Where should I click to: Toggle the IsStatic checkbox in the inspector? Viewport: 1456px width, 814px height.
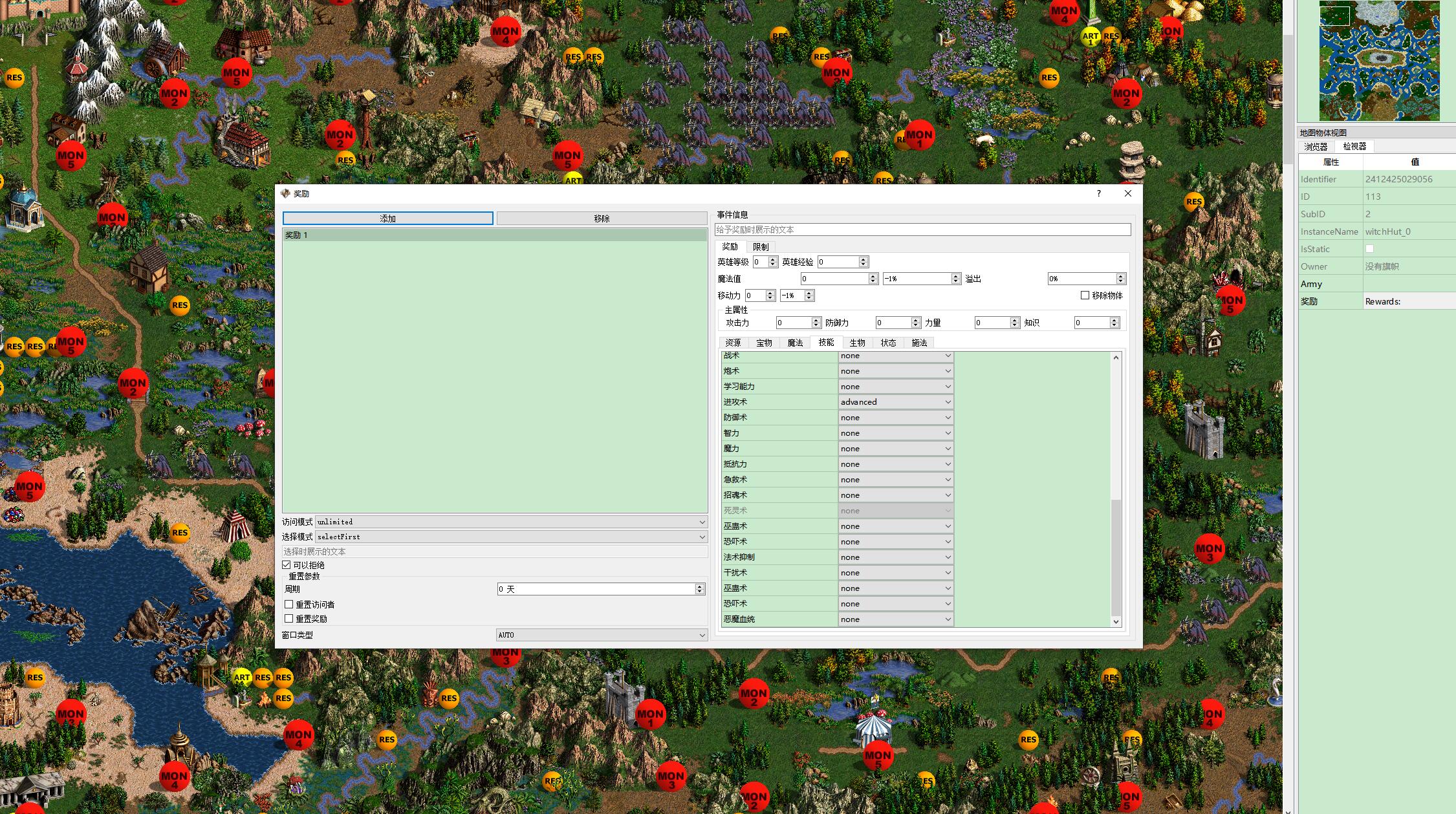pos(1369,248)
